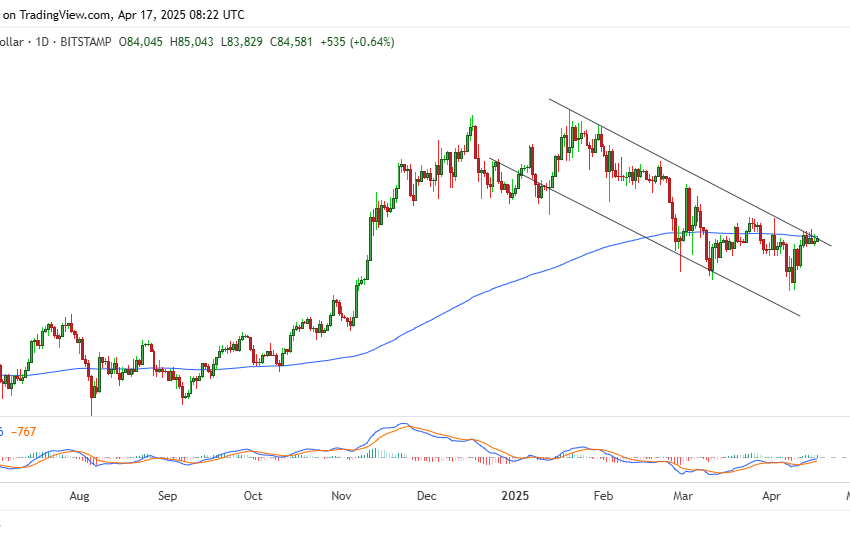Click the 2025 label on time axis
This screenshot has width=850, height=545.
coord(515,496)
